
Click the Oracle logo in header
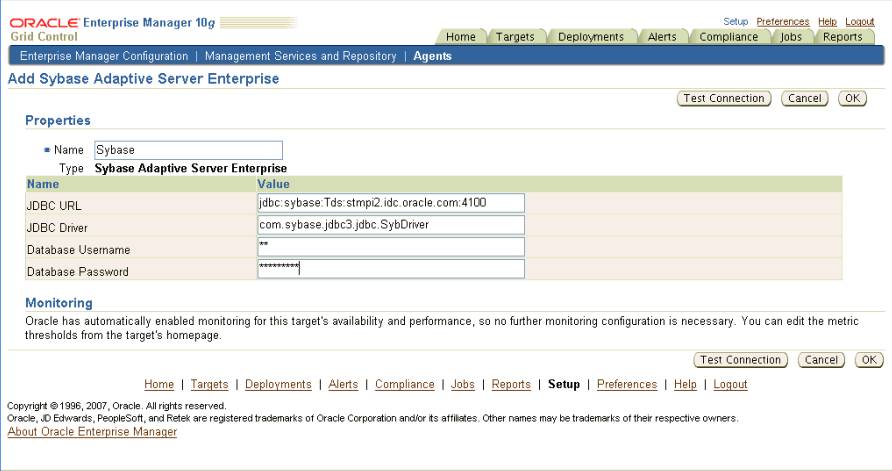44,23
